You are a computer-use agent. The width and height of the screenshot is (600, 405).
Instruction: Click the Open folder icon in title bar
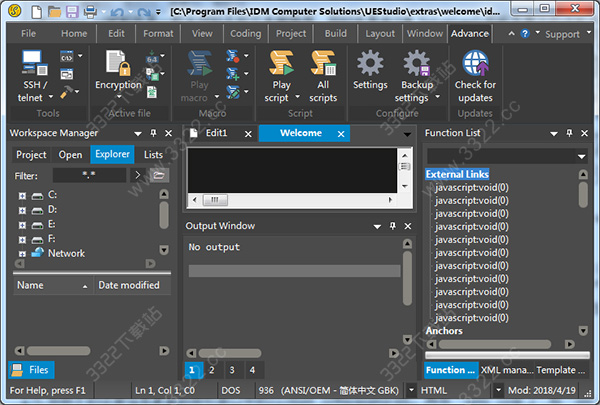[x=54, y=12]
